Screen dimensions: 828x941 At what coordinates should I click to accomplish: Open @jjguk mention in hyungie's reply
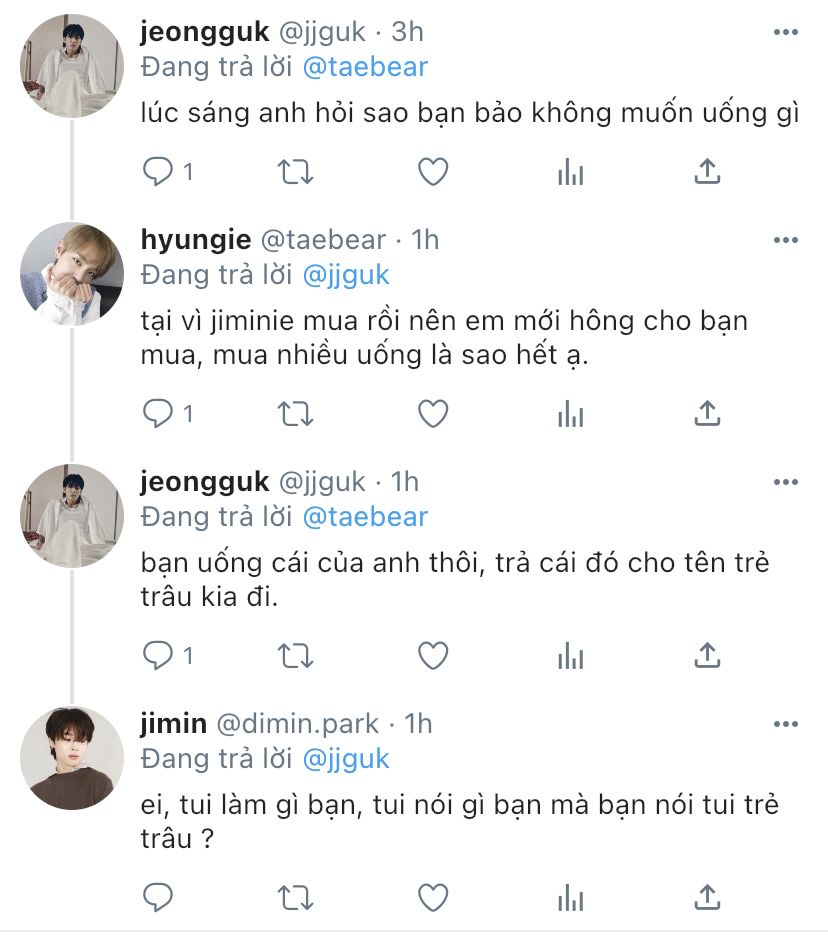click(x=346, y=275)
